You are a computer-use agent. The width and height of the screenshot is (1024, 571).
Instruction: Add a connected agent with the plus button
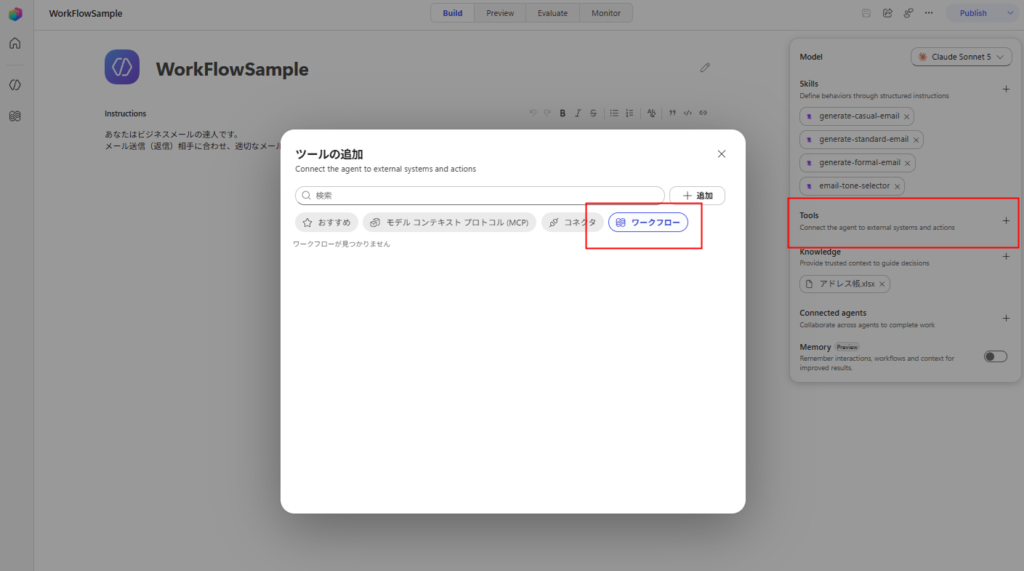(1006, 318)
